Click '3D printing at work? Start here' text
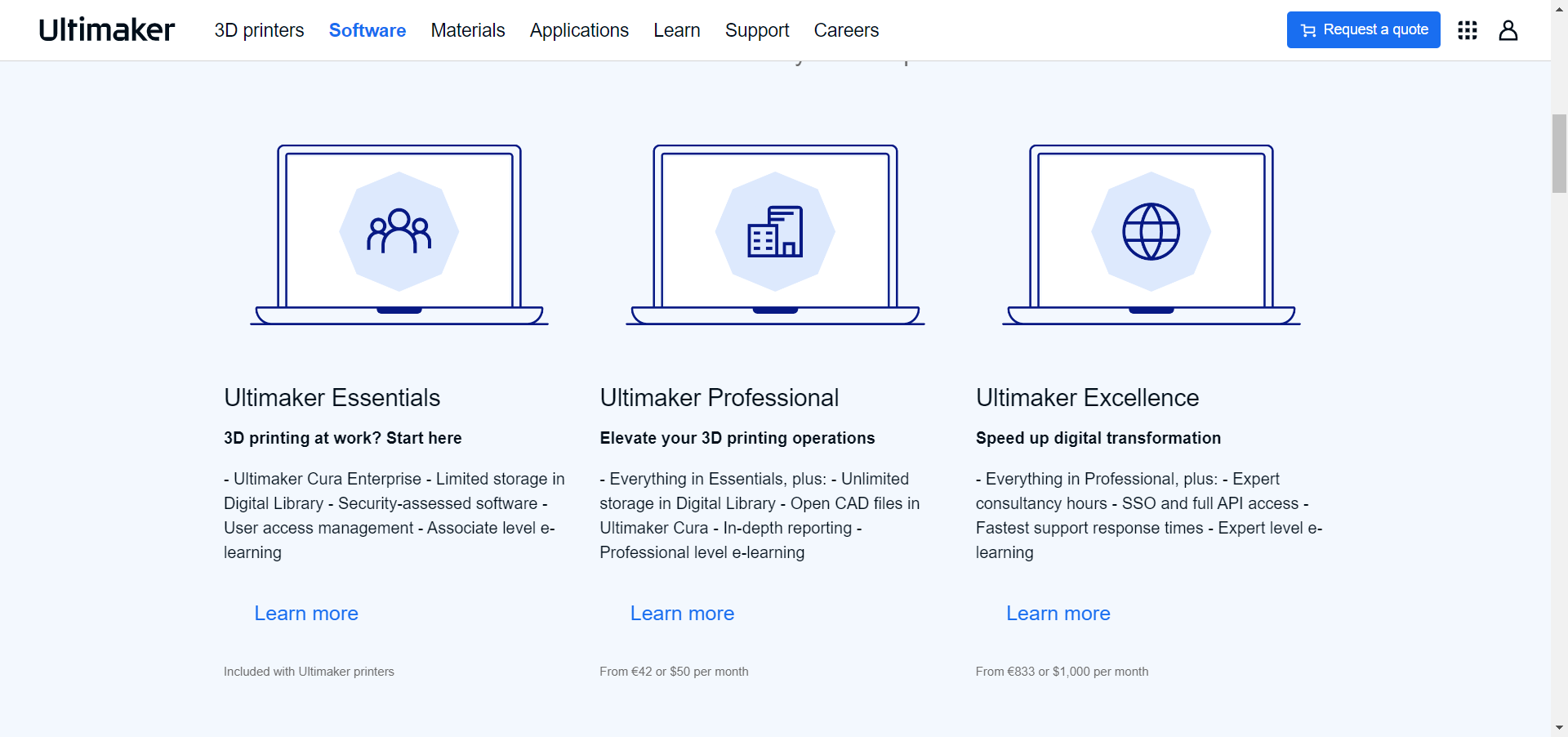1568x737 pixels. coord(343,438)
